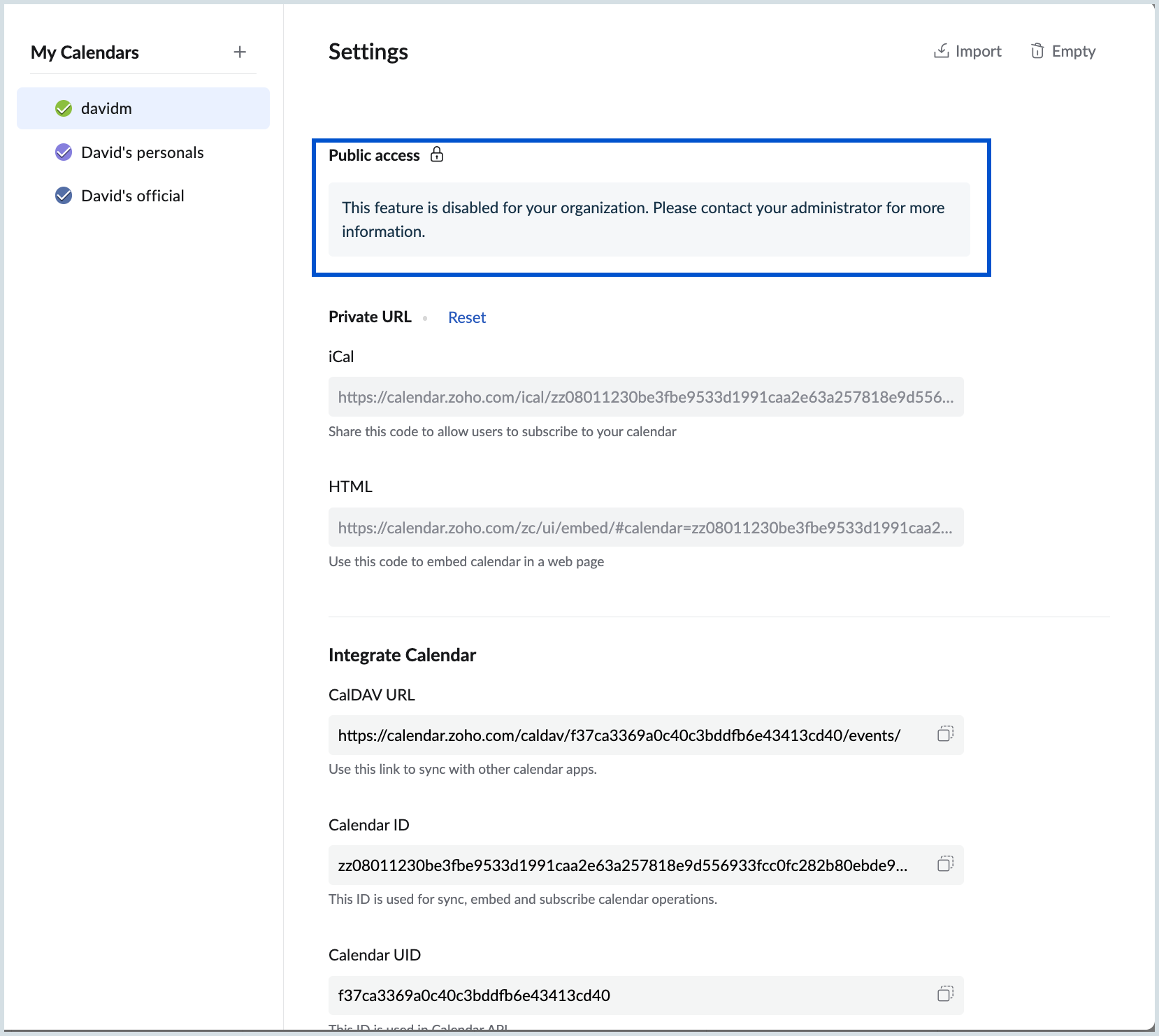Open David's official calendar settings

[133, 196]
